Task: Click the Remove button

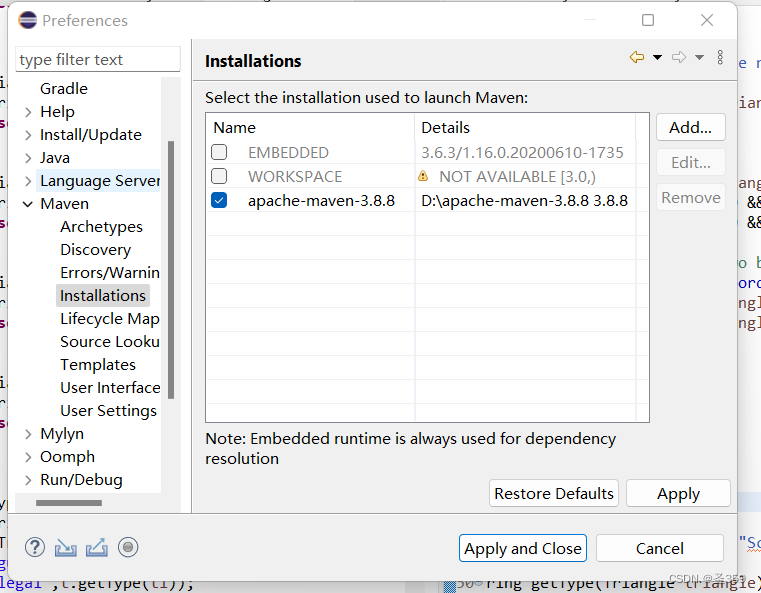Action: (x=691, y=198)
